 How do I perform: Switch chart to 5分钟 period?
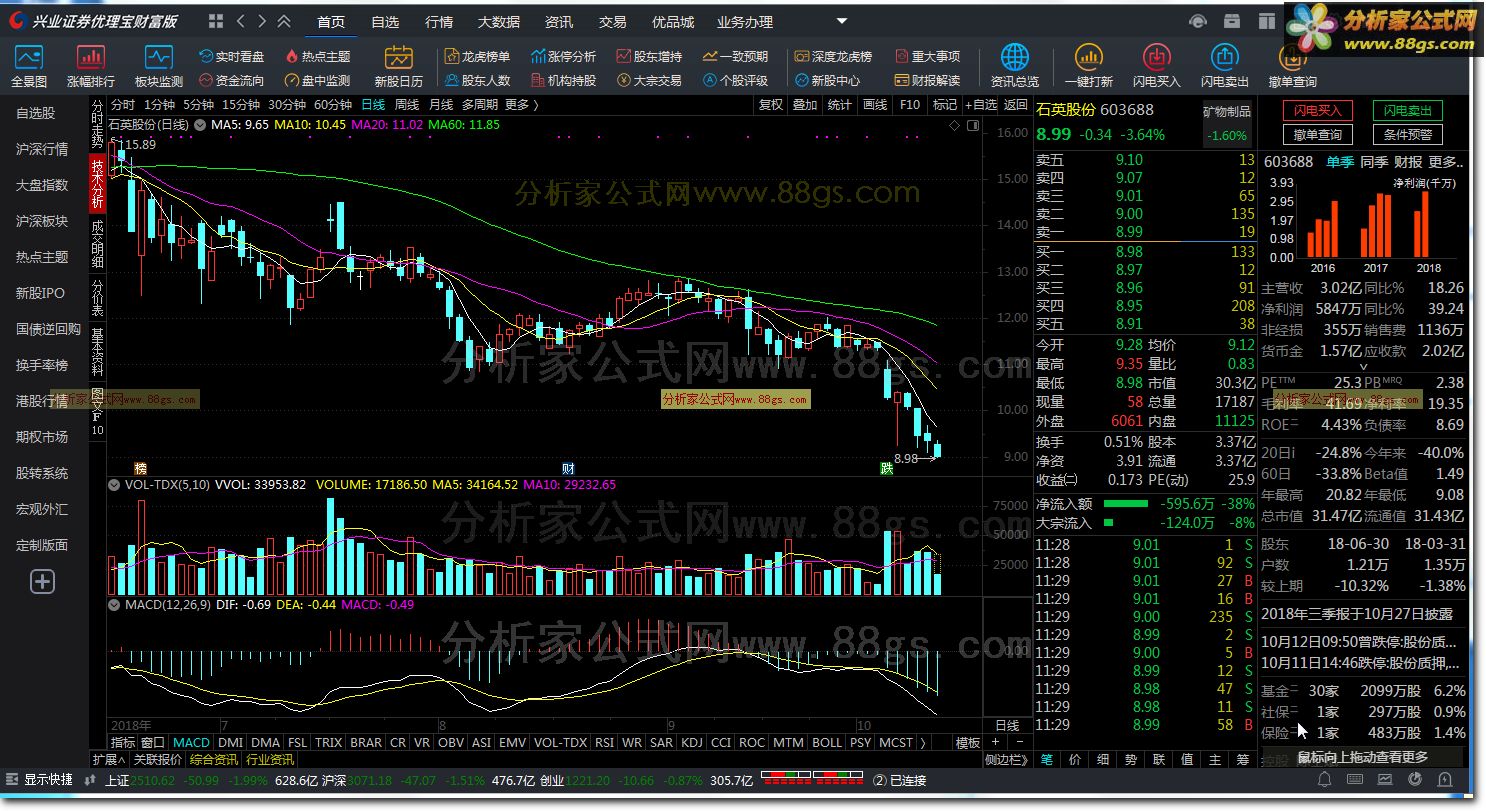click(x=198, y=104)
